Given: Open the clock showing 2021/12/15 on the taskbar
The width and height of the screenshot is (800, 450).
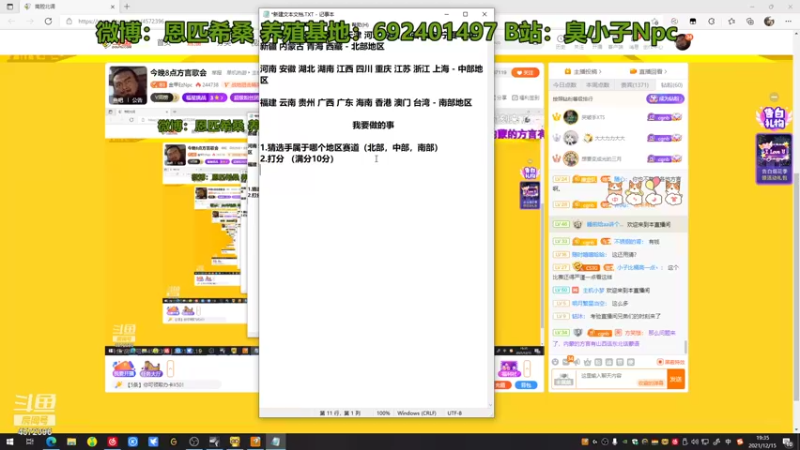Looking at the screenshot, I should [x=762, y=441].
